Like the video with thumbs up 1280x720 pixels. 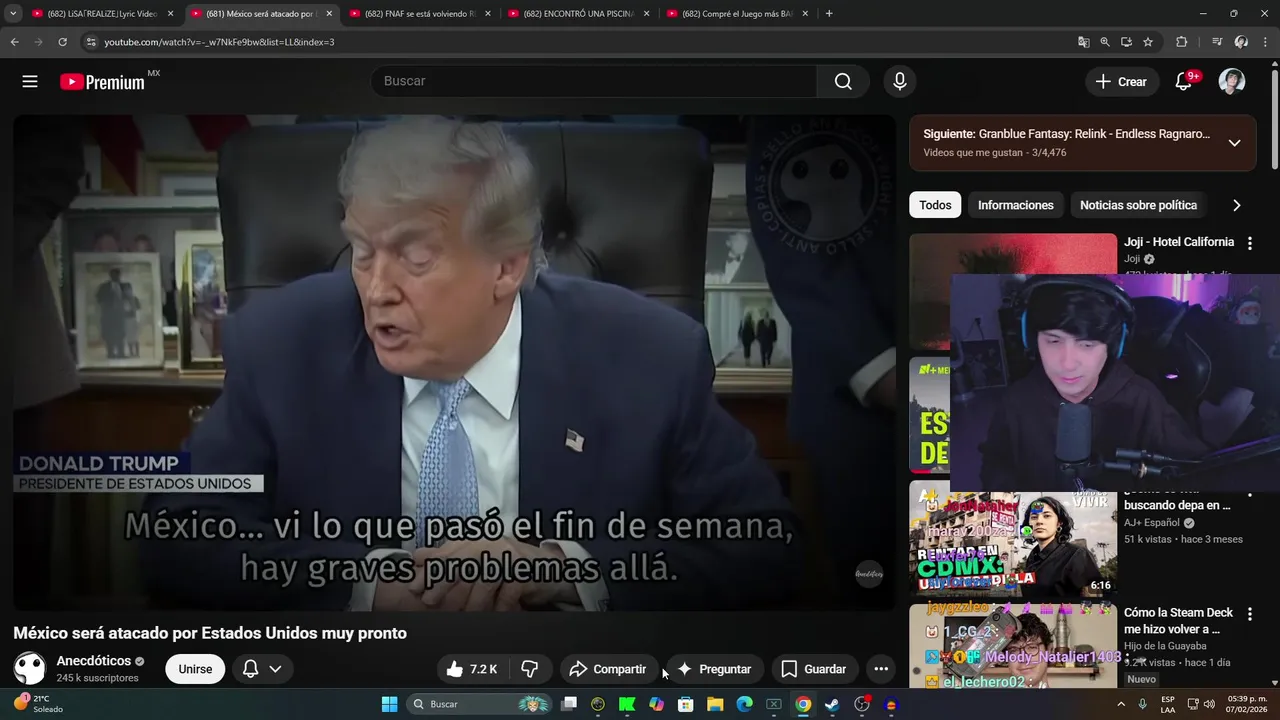[472, 669]
